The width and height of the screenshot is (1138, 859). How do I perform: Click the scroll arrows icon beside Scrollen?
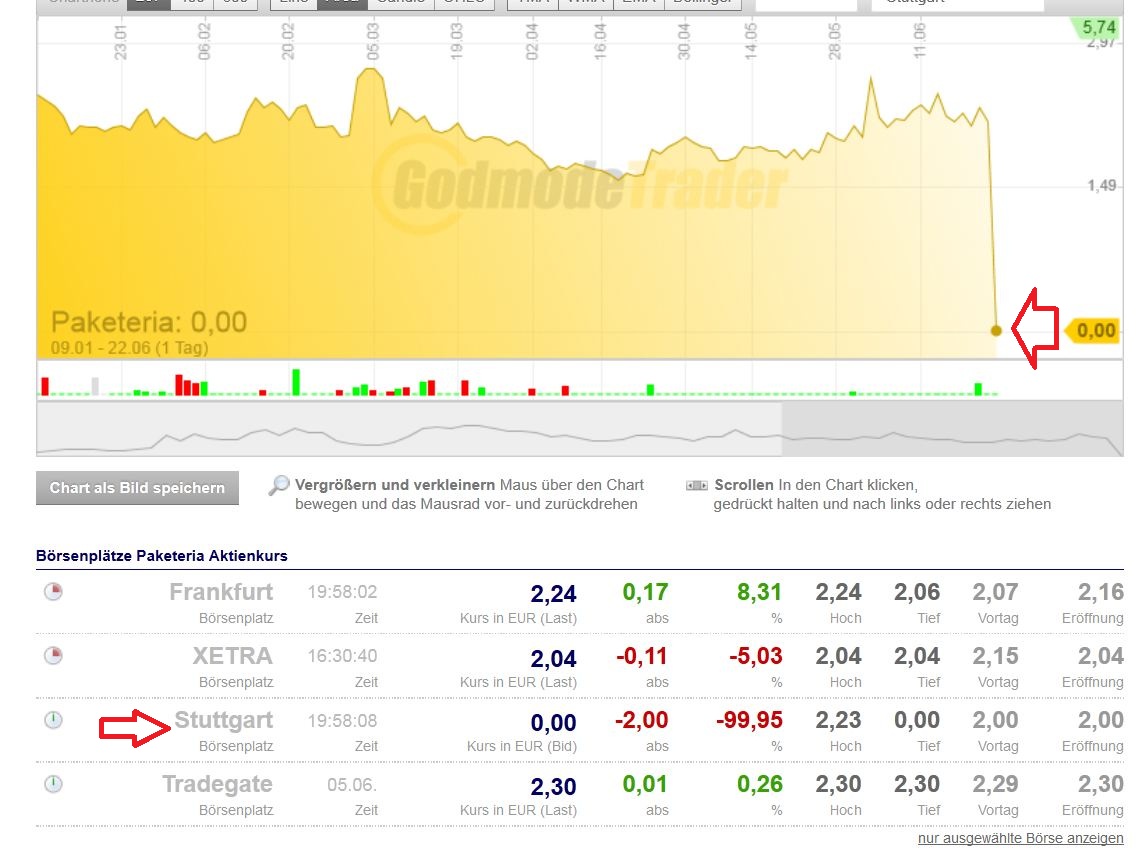[697, 485]
